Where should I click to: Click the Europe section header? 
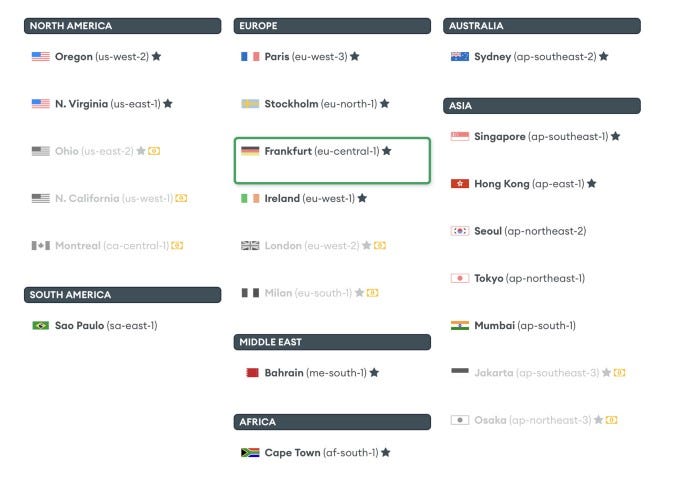pos(332,26)
